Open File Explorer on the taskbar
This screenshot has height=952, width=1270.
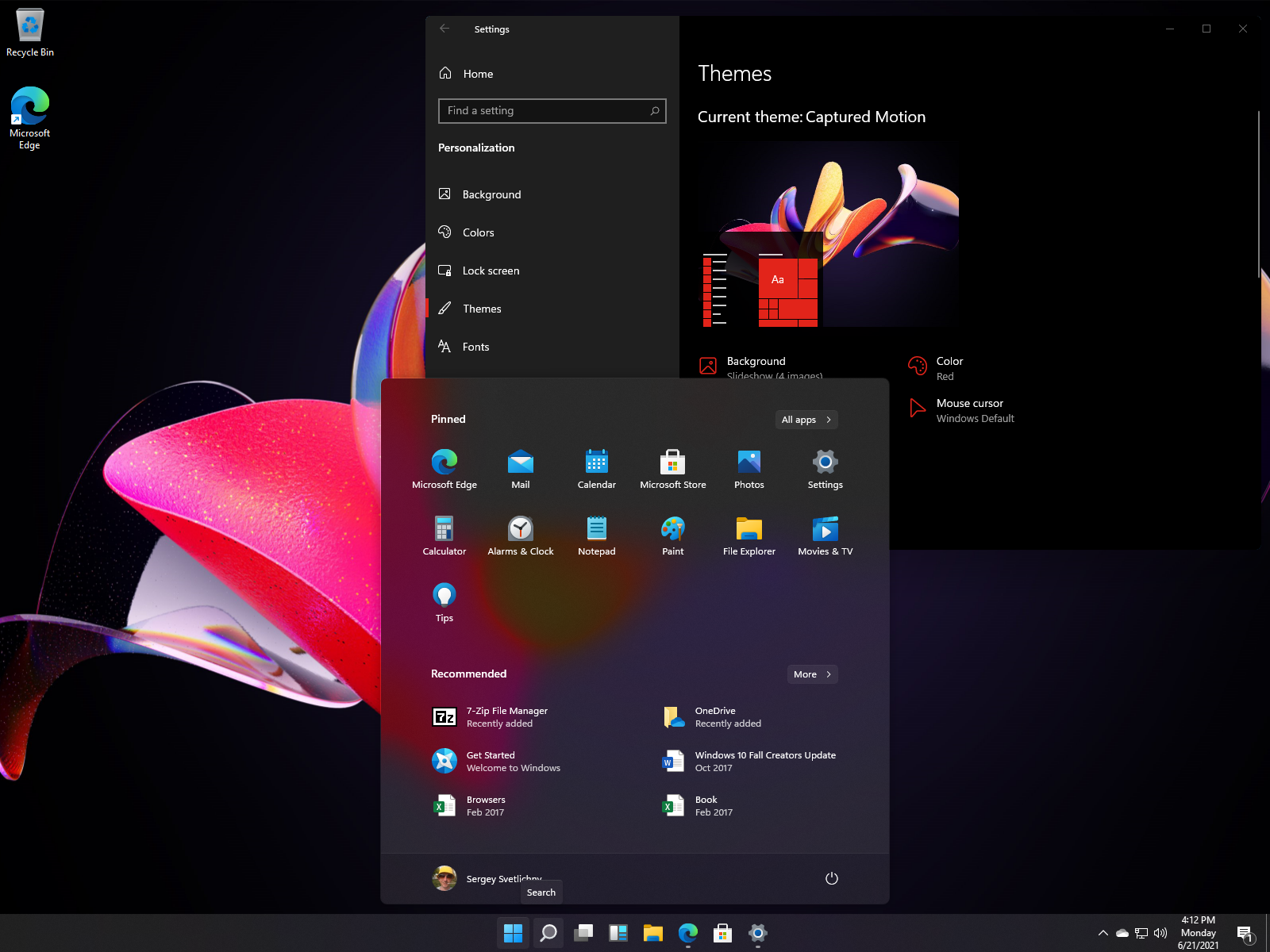pos(653,933)
